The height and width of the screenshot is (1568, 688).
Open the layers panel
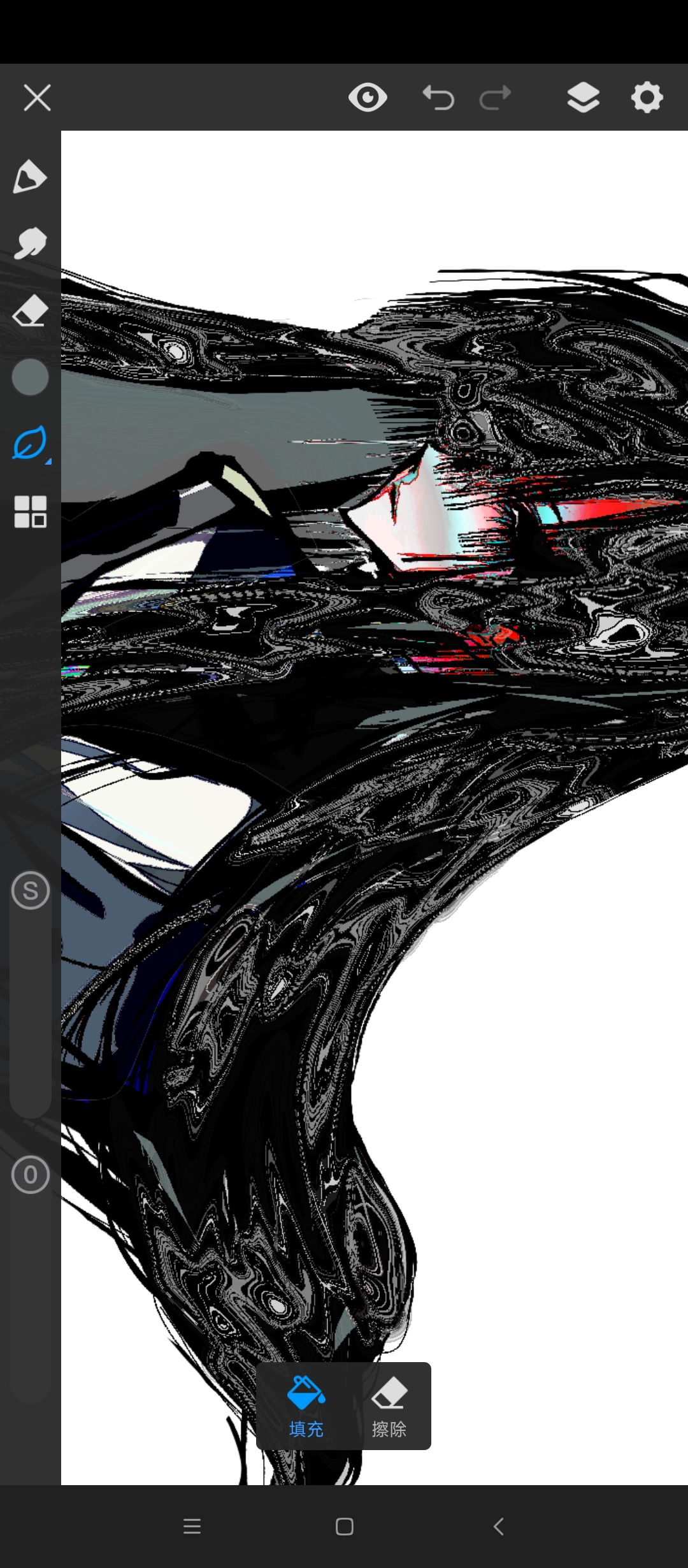583,98
